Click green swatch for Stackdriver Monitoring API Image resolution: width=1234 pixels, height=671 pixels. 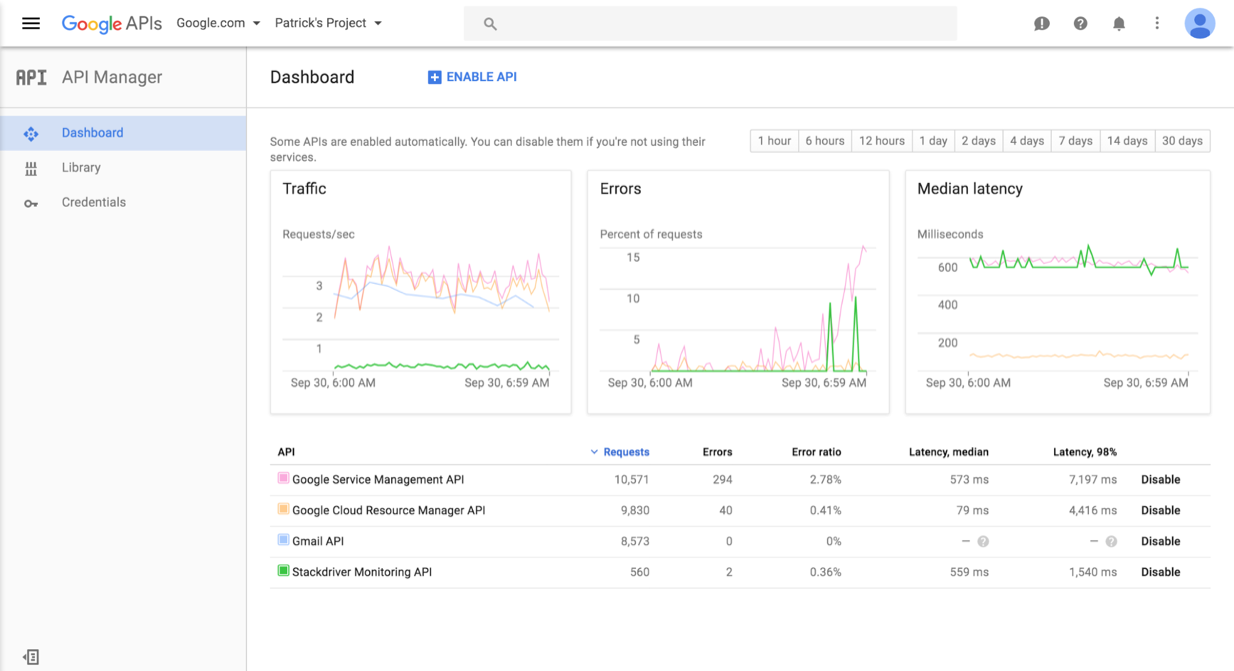click(x=283, y=572)
